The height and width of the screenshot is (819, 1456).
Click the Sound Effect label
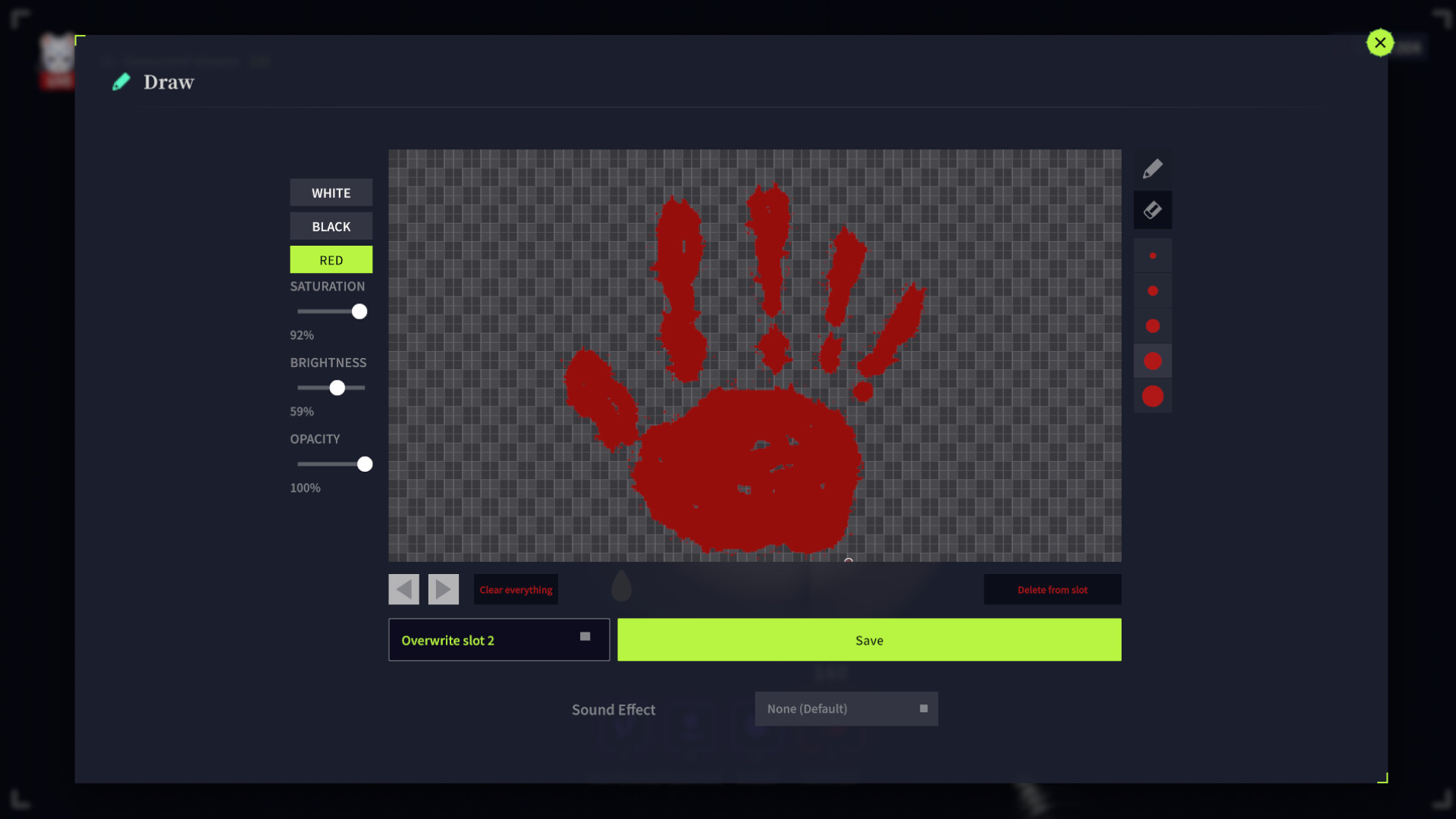click(x=613, y=710)
